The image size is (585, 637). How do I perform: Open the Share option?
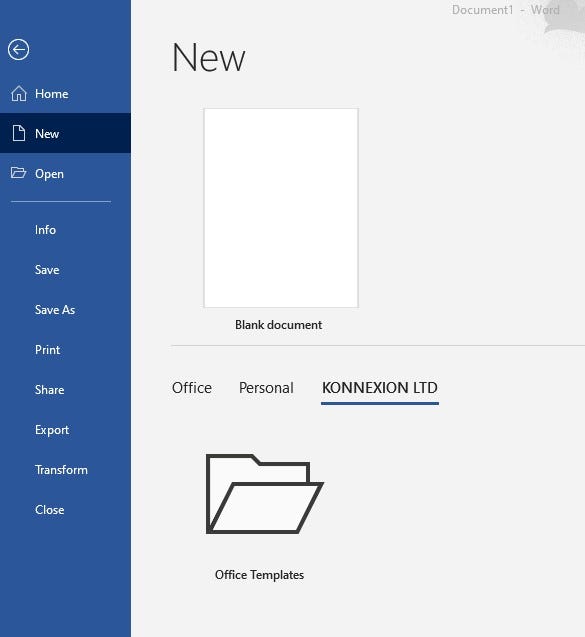[x=65, y=390]
